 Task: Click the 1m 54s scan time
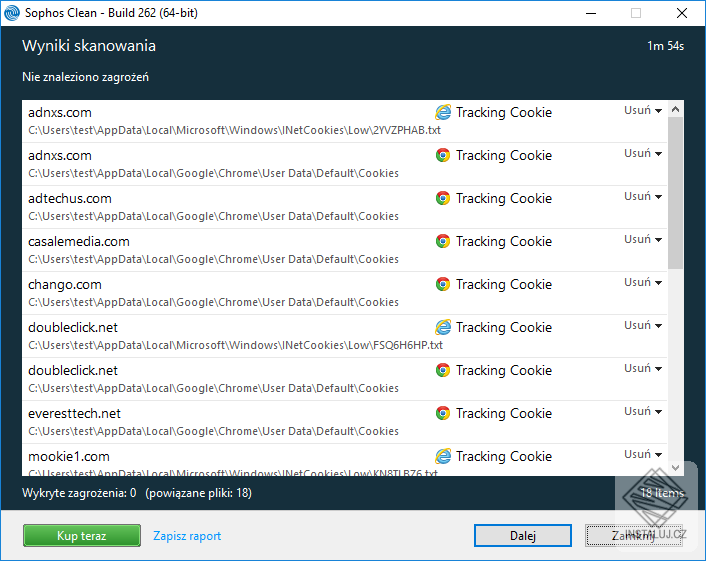pyautogui.click(x=665, y=46)
